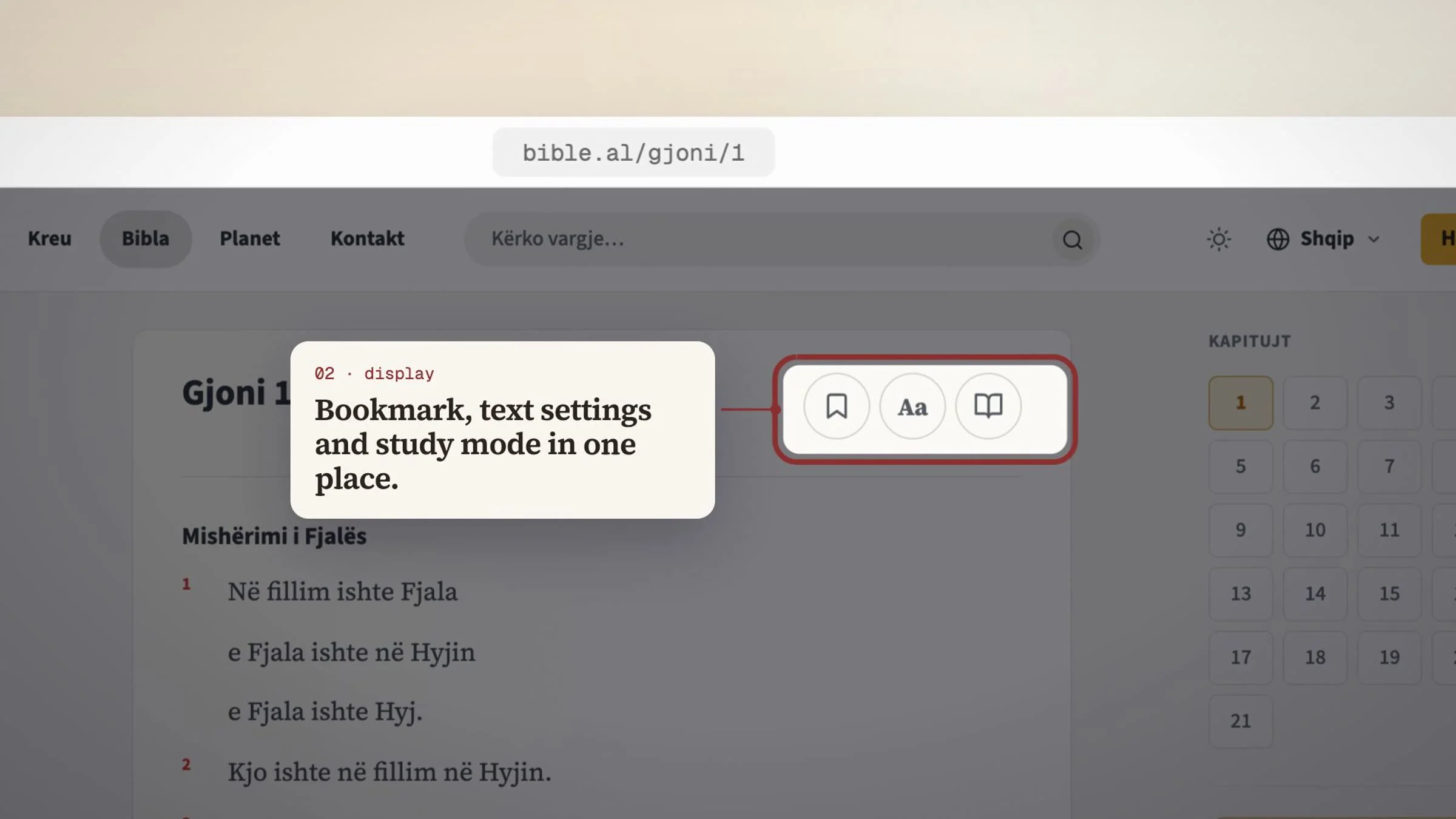
Task: Click verse number 2 marker
Action: (186, 764)
